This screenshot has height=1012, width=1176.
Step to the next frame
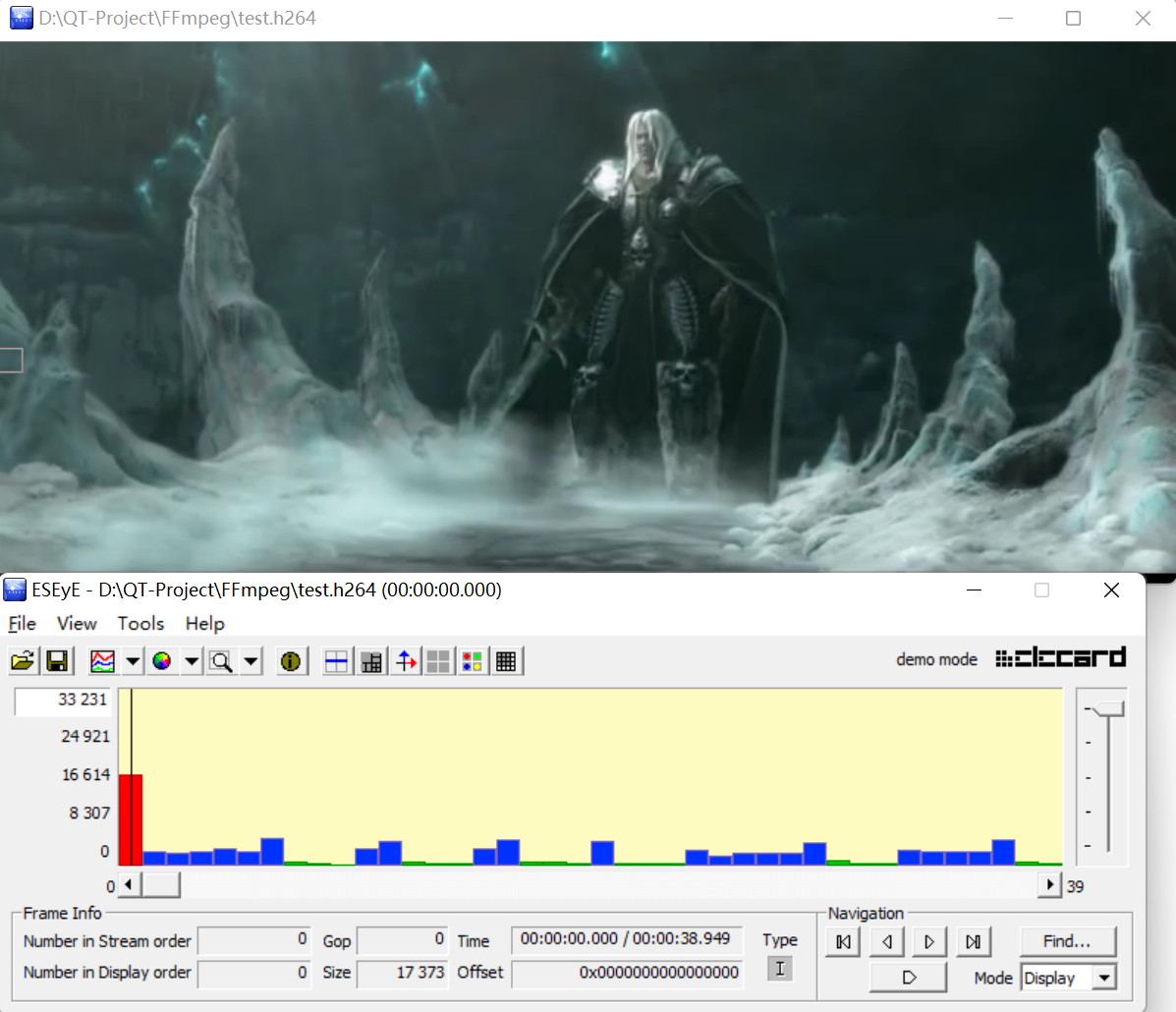click(929, 941)
